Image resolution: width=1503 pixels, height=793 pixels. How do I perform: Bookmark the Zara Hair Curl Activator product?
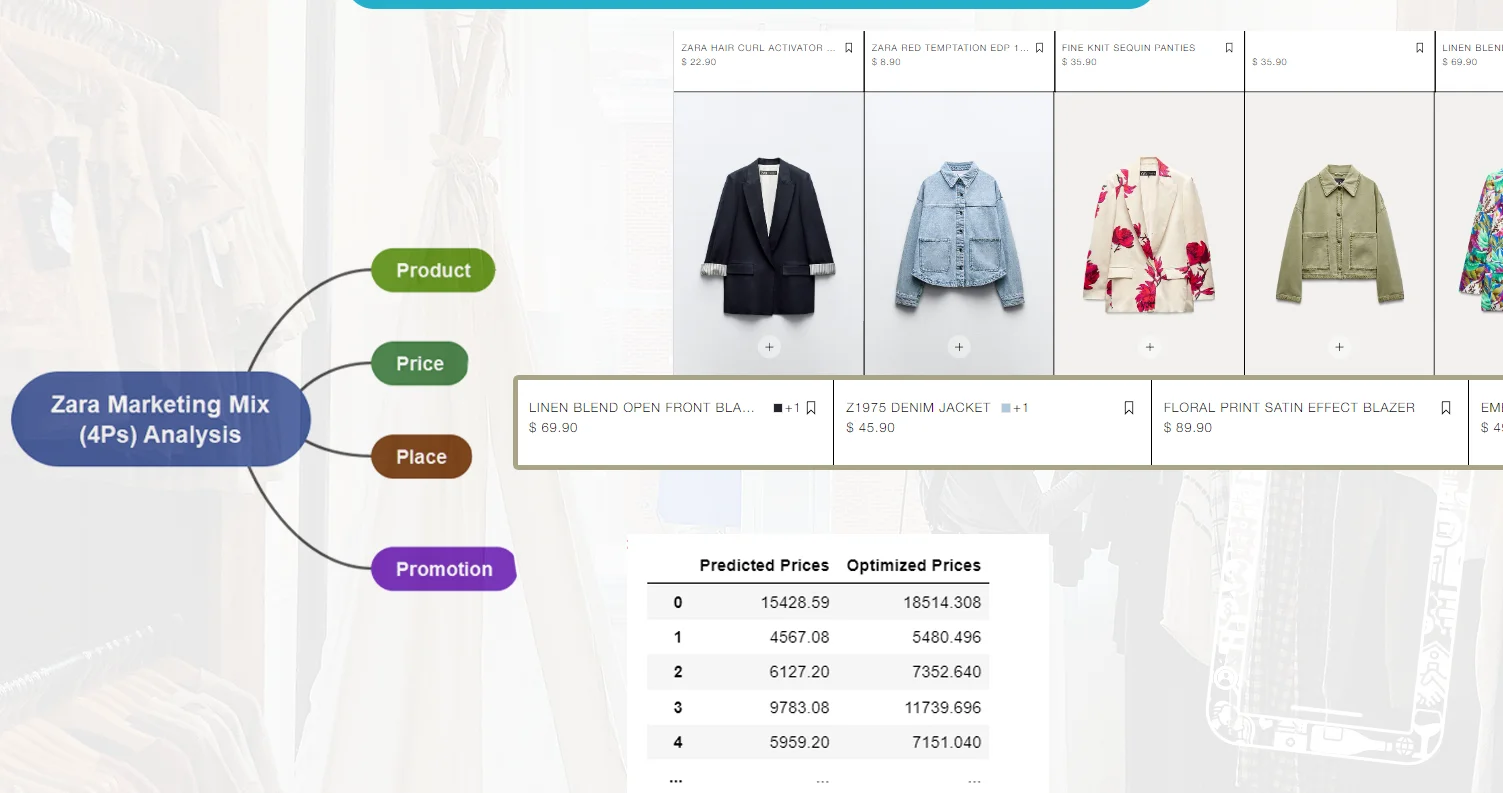pyautogui.click(x=849, y=47)
